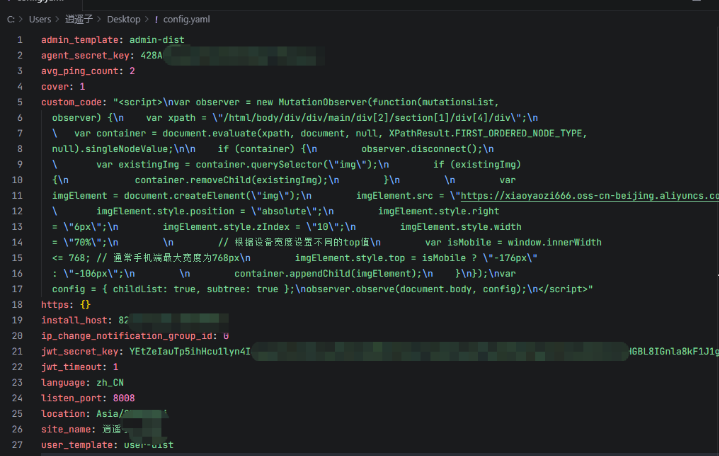Click container.appendChild(imgElement) text
The image size is (719, 456).
[x=326, y=274]
